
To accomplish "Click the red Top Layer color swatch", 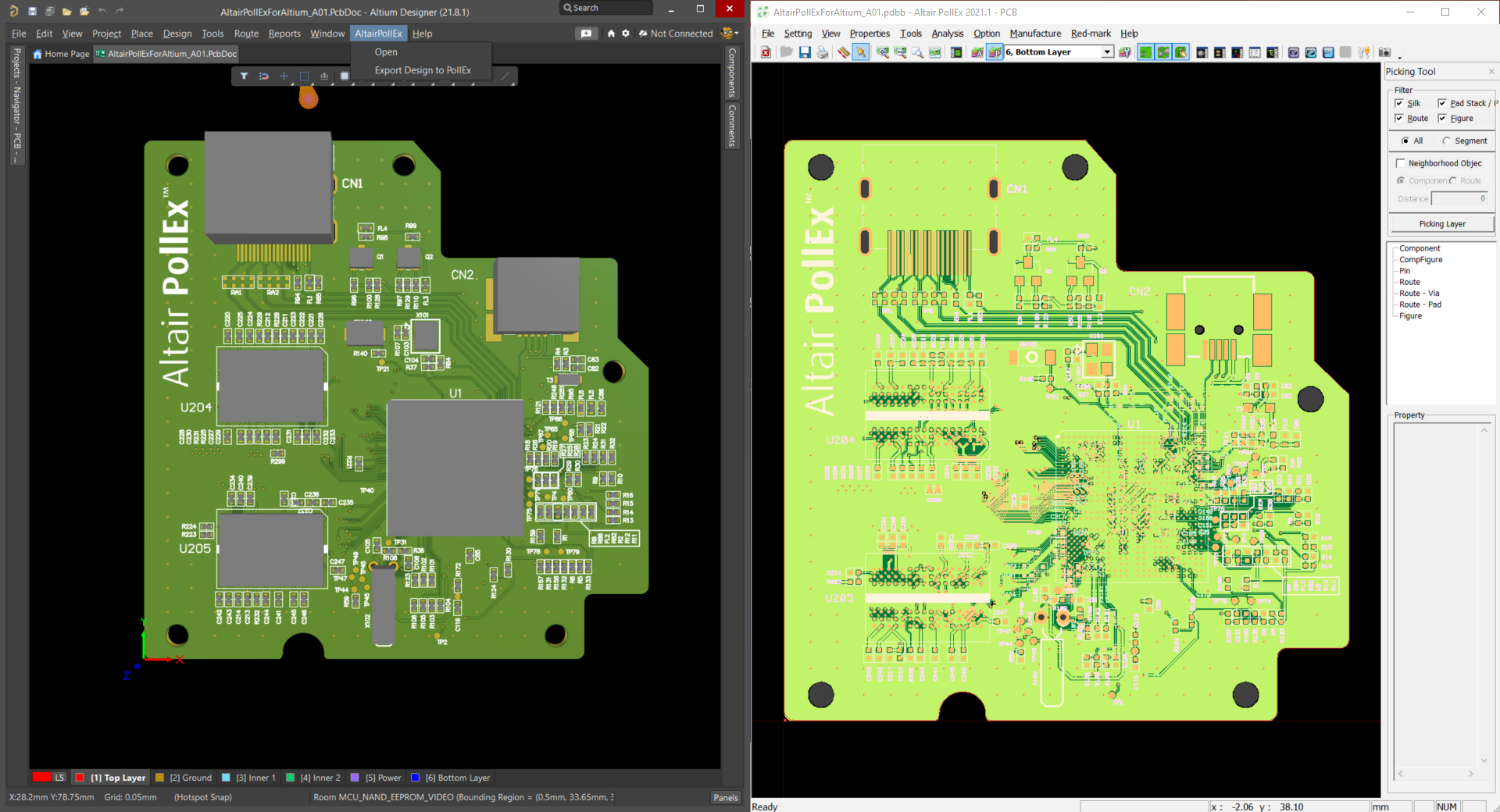I will coord(80,778).
